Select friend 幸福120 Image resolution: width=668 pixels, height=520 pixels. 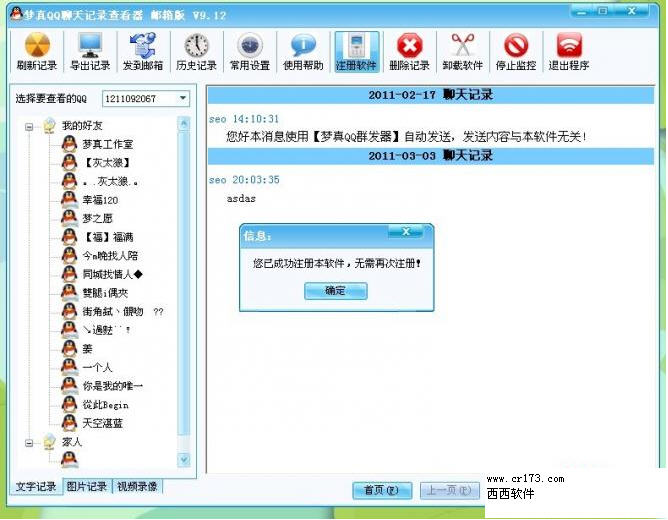point(100,200)
